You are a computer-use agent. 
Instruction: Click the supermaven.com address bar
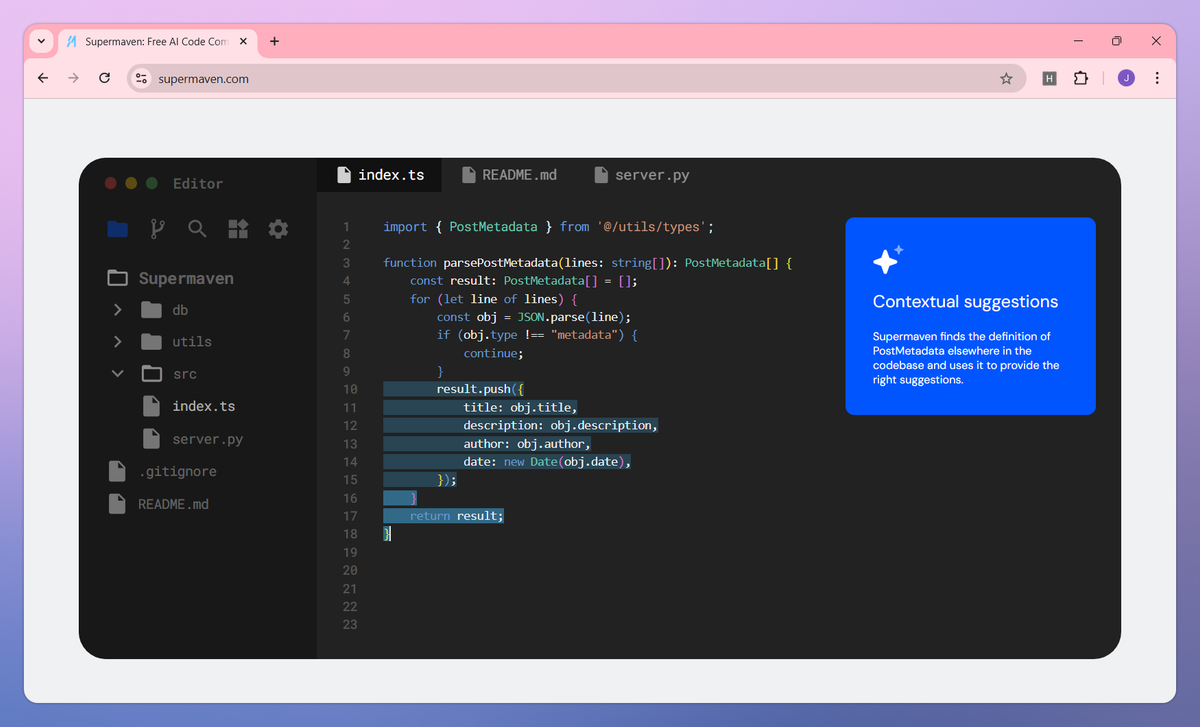(576, 78)
